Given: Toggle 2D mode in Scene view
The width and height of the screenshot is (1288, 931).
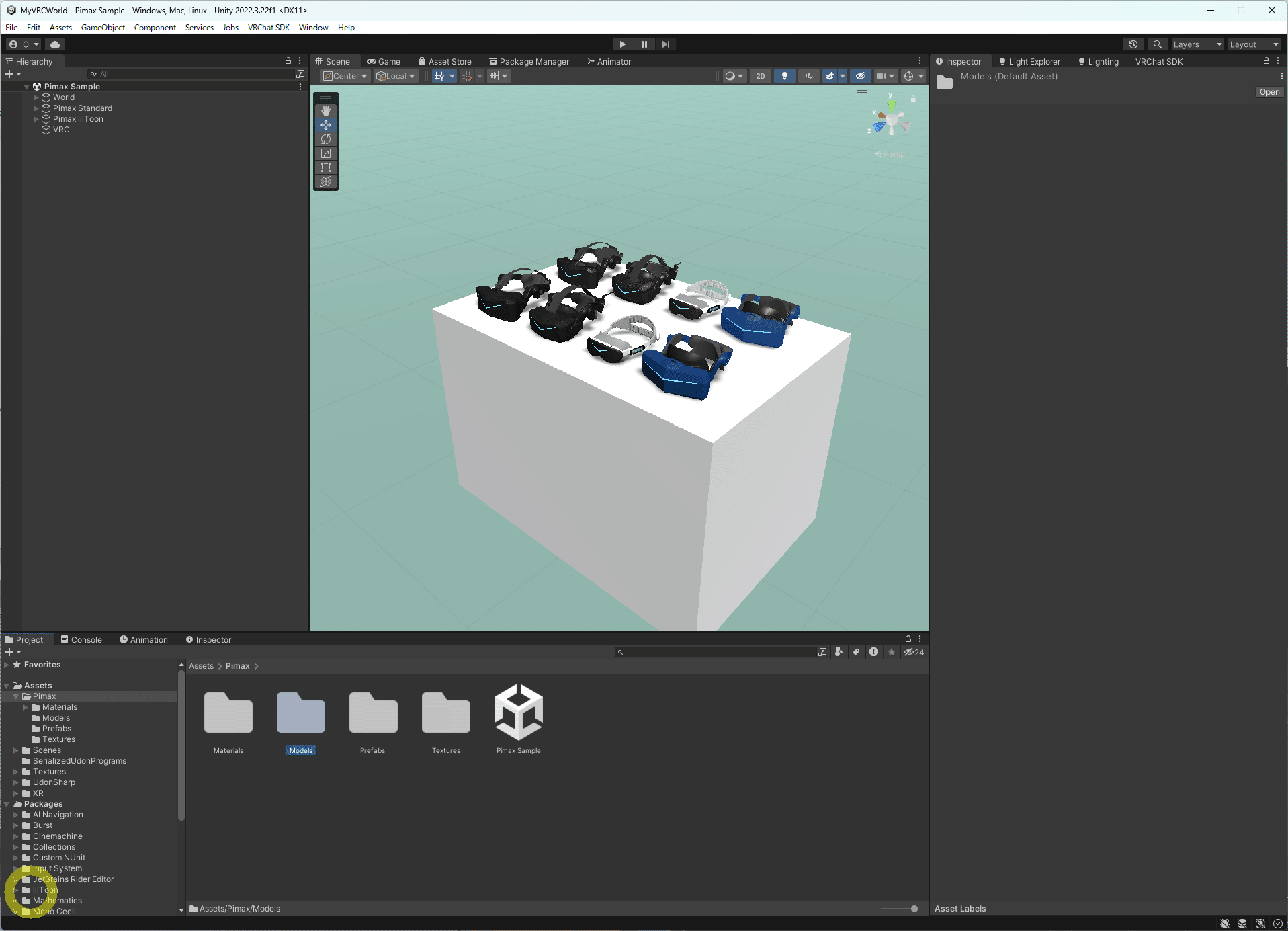Looking at the screenshot, I should 761,76.
